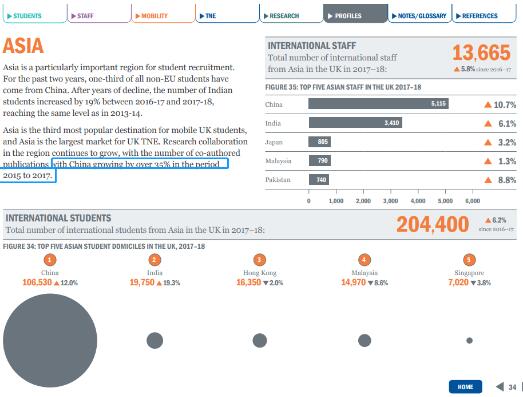
Task: Click the orange number 5 Singapore badge
Action: (469, 260)
